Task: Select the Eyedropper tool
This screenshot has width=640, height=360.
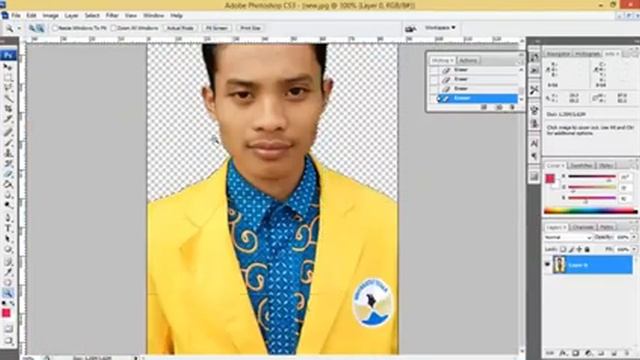Action: point(7,272)
